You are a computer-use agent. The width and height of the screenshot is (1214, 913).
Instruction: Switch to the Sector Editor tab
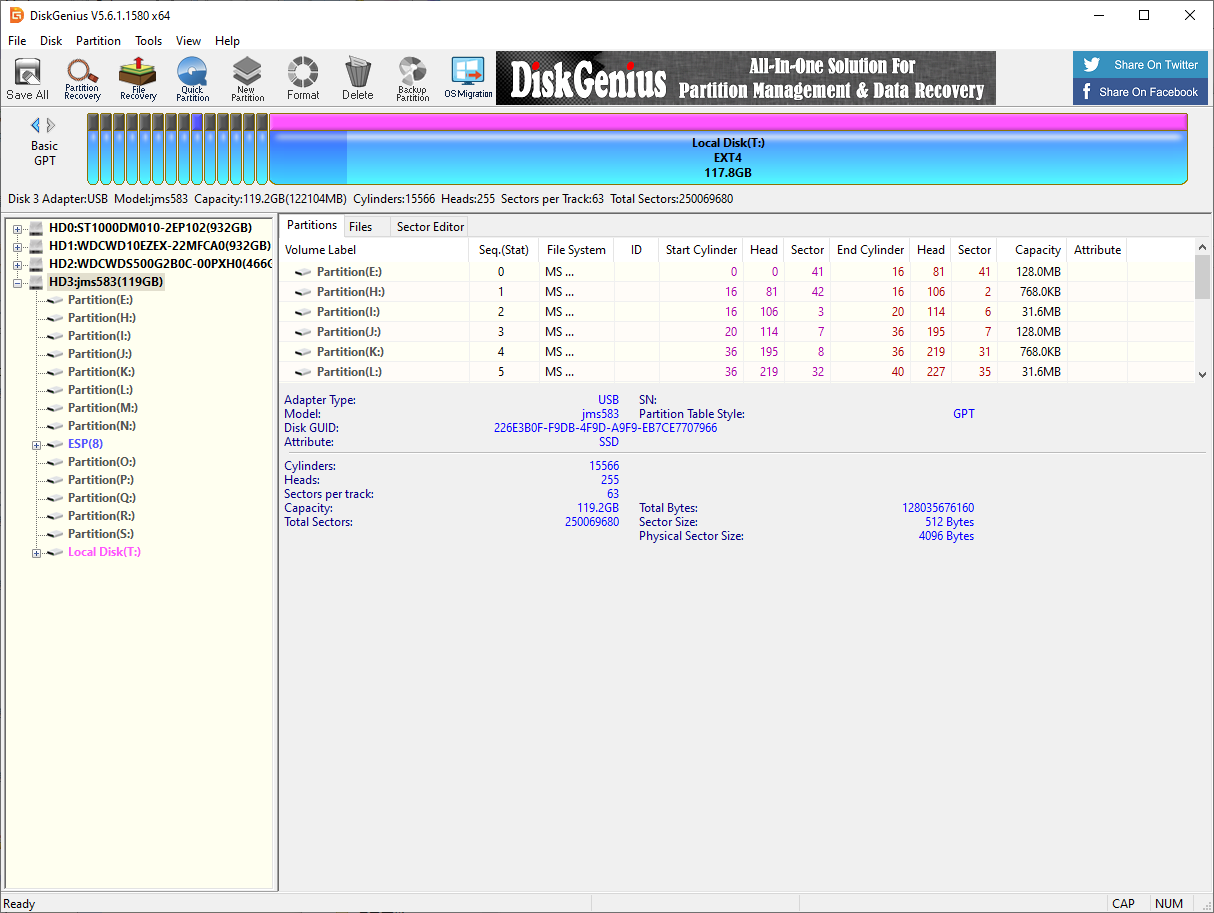pos(430,227)
